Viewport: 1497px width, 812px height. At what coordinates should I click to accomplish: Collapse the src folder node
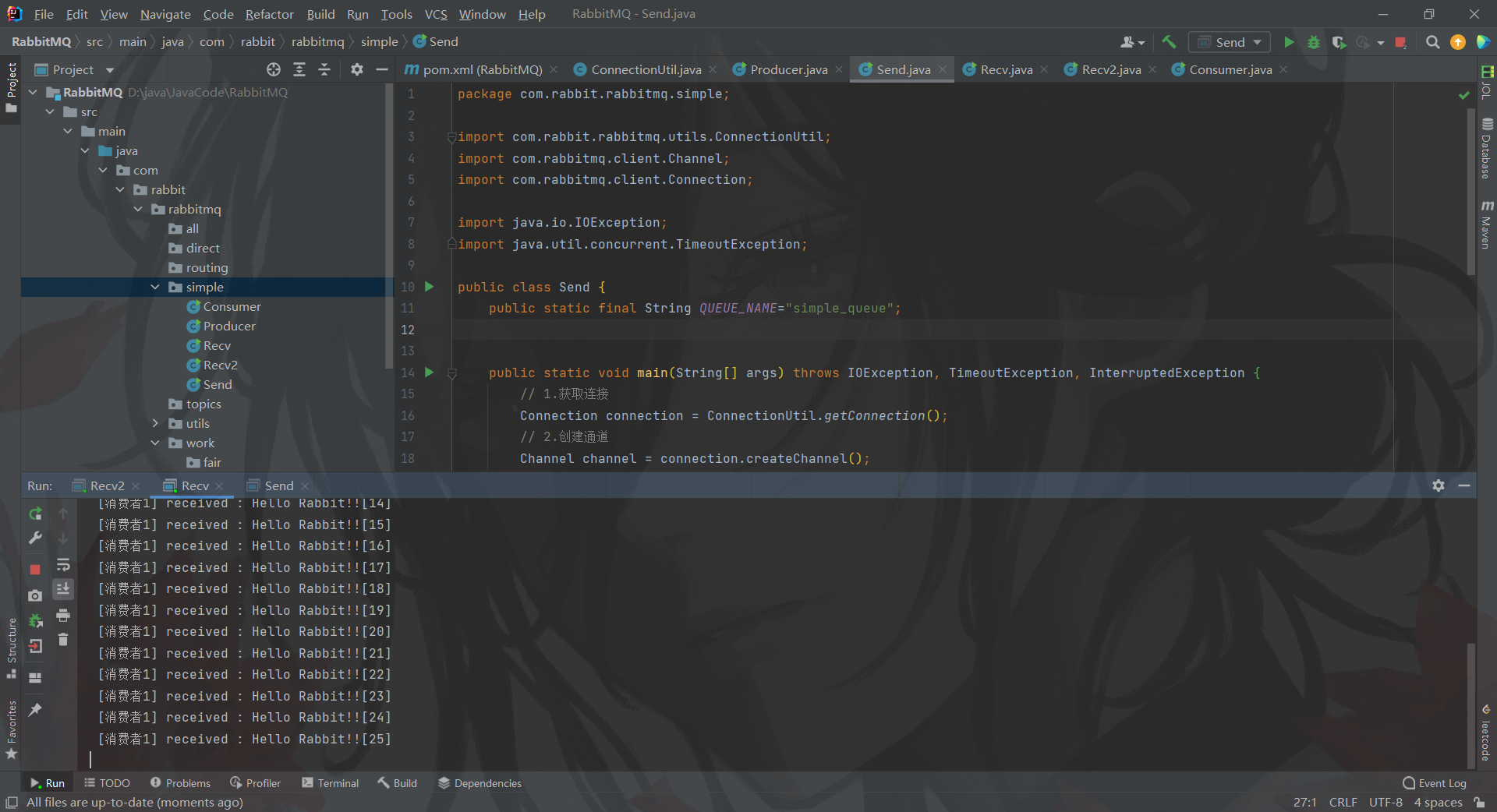tap(50, 112)
